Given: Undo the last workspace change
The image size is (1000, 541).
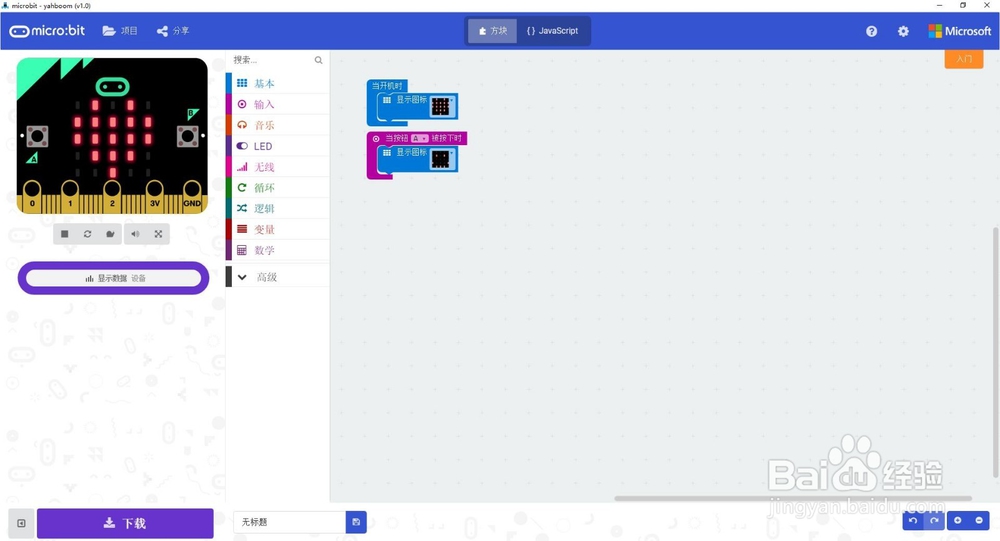Looking at the screenshot, I should [x=913, y=521].
